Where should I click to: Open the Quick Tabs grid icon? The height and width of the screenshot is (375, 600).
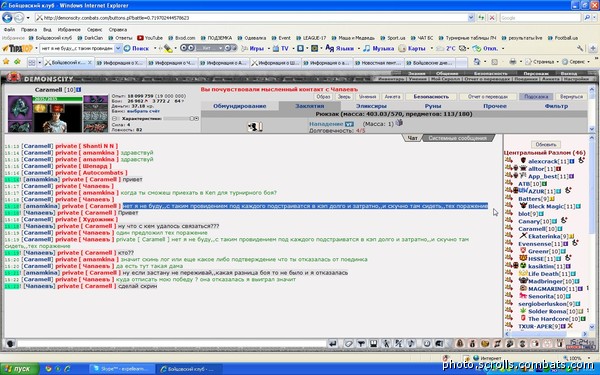pos(32,62)
